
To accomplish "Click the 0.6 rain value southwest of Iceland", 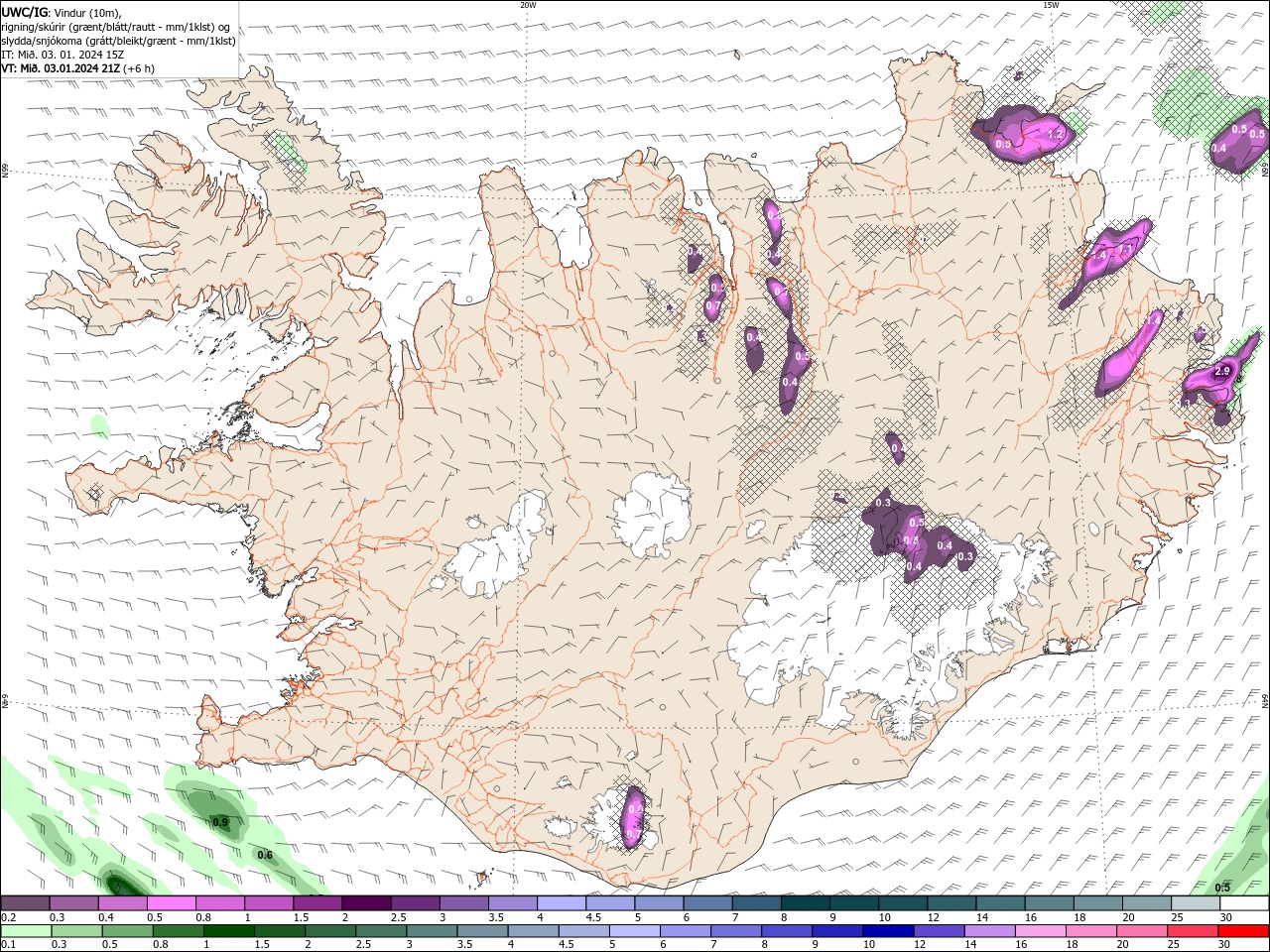I will coord(265,855).
